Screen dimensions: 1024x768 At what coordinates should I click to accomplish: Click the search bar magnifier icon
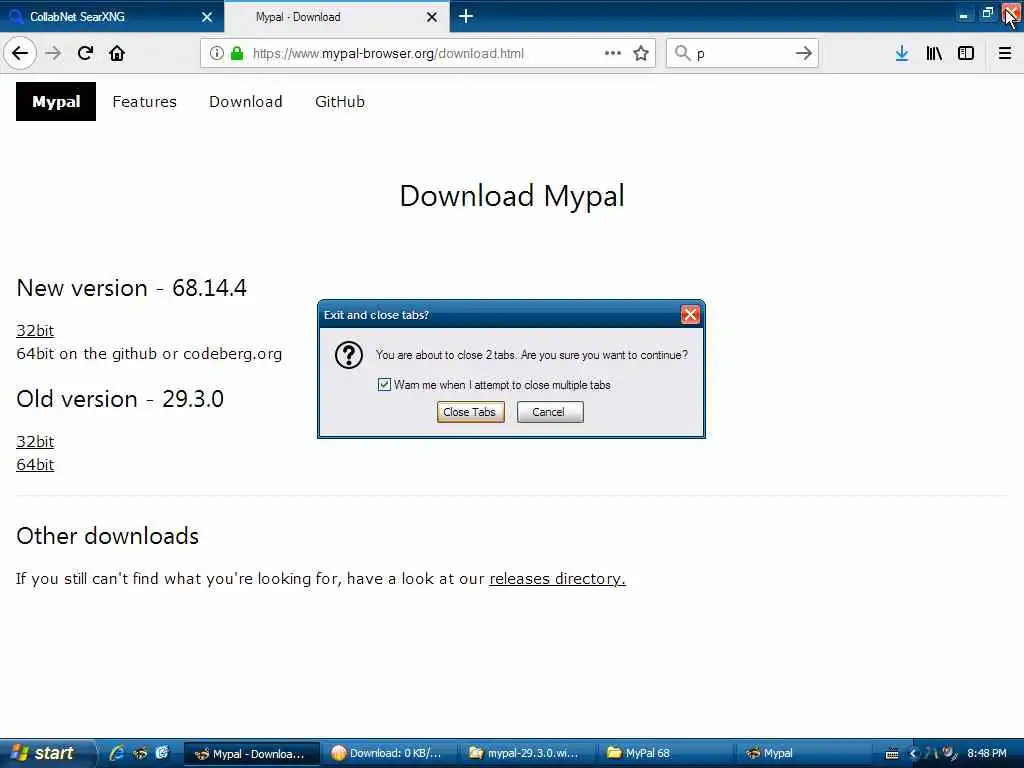click(682, 53)
